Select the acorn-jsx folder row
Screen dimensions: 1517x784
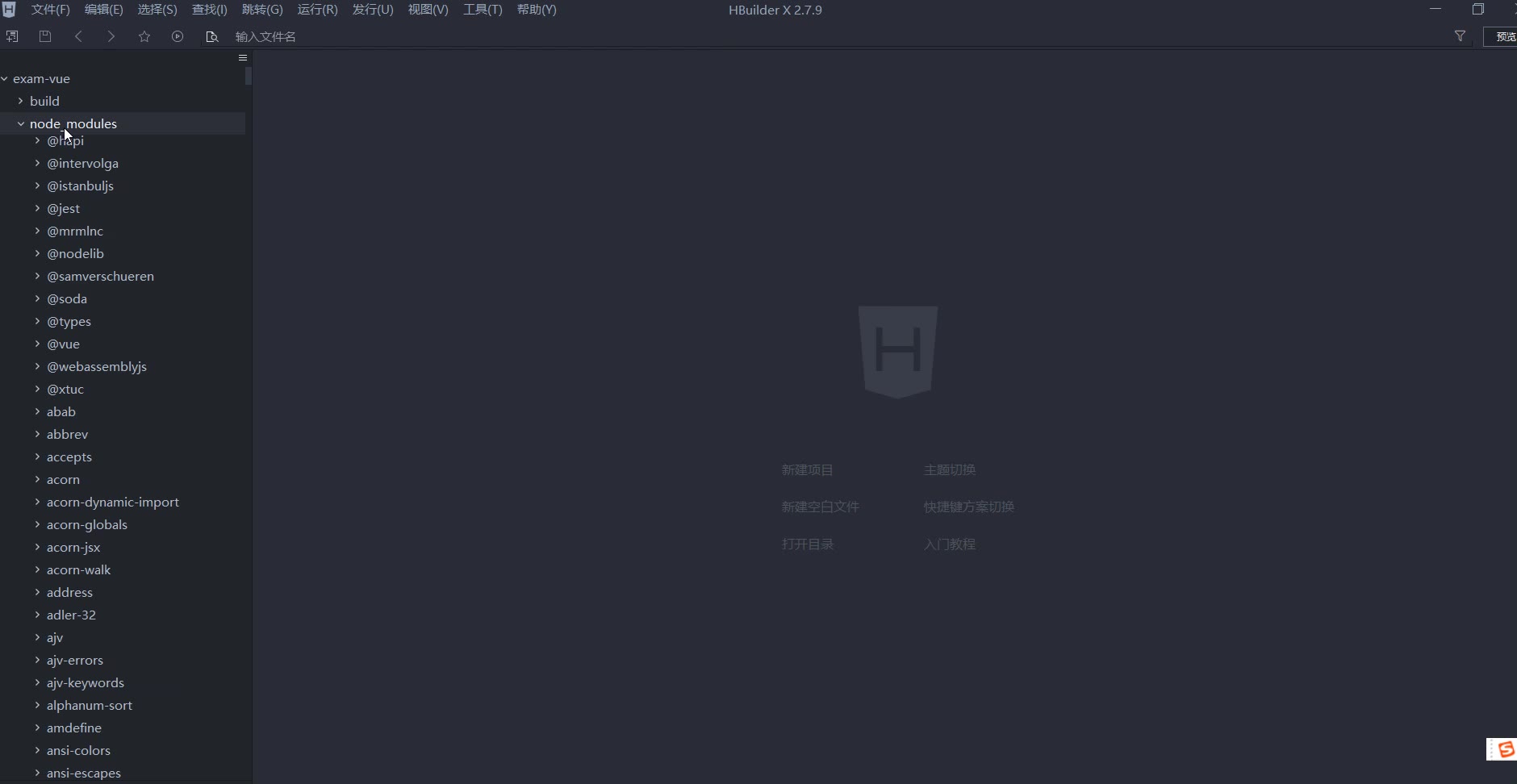point(123,547)
